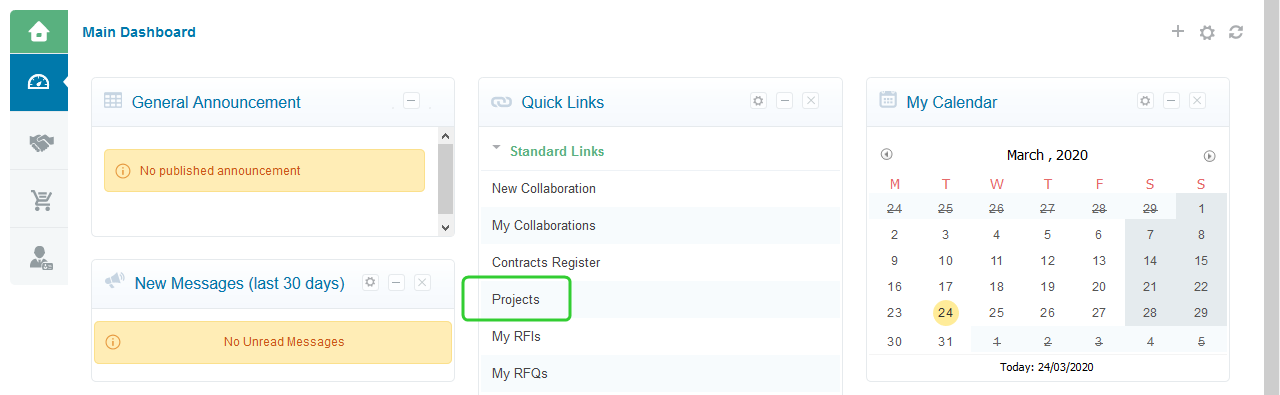
Task: Select the dashboard gauge sidebar icon
Action: (39, 82)
